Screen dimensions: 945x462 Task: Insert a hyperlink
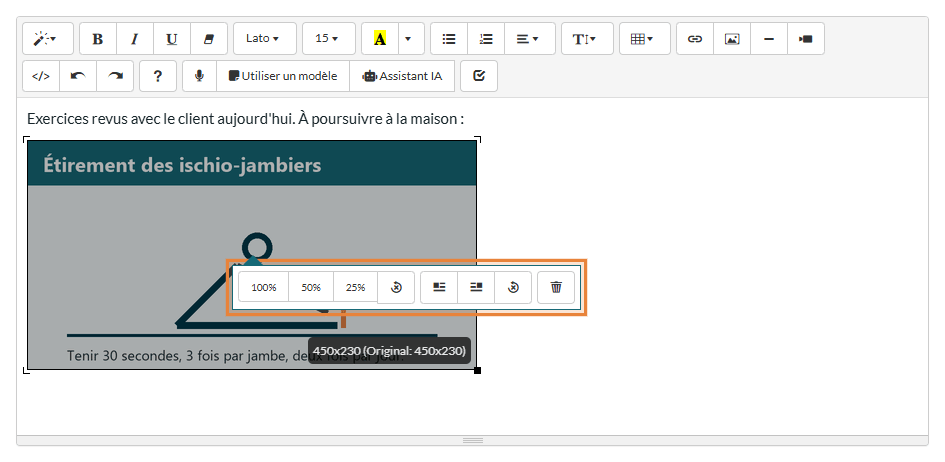695,39
